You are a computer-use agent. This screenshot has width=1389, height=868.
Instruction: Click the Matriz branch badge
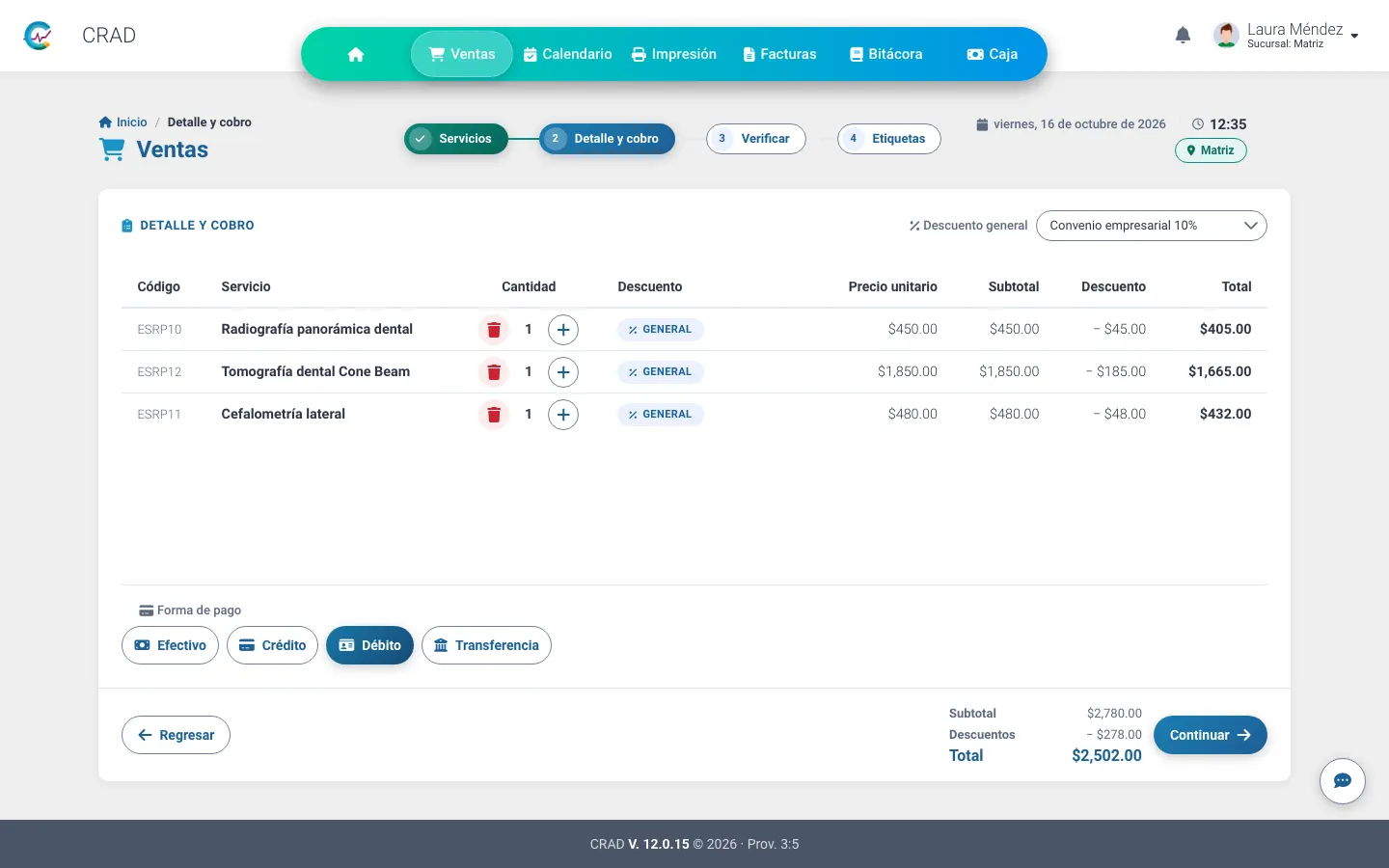1211,150
